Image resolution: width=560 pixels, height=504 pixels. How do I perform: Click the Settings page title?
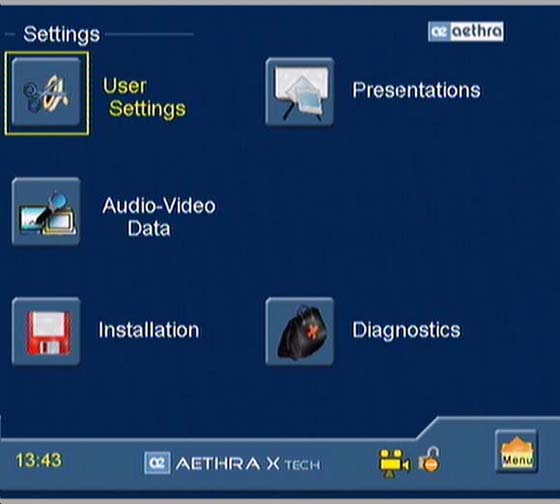[61, 35]
